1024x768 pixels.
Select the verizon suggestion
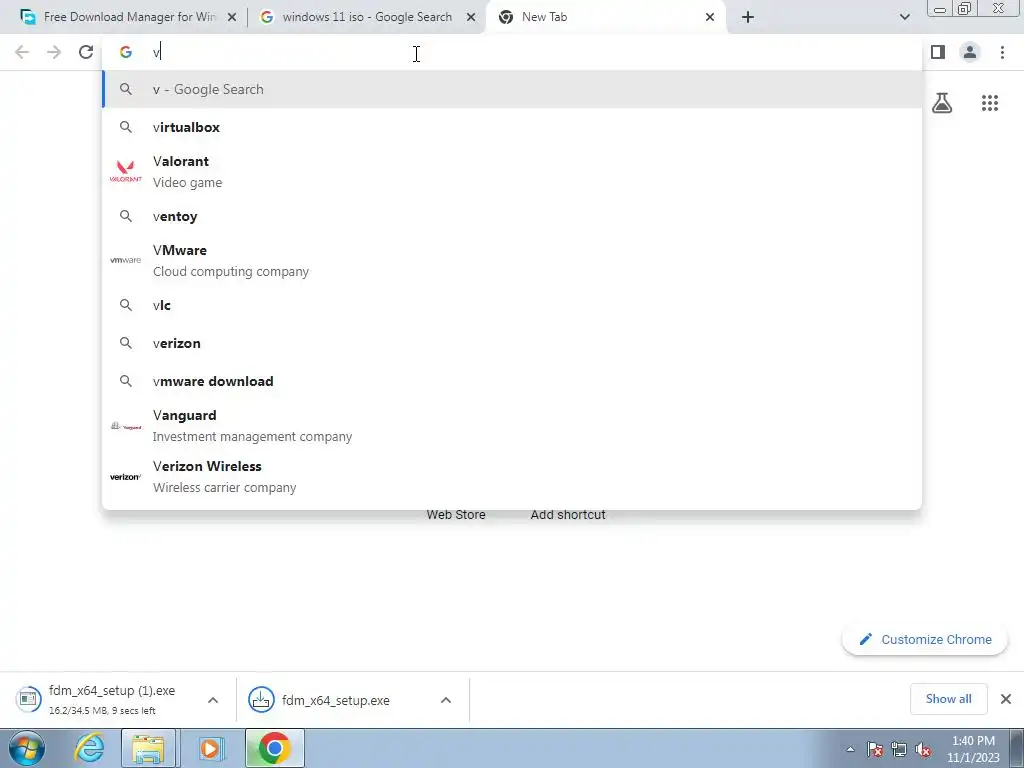512,343
